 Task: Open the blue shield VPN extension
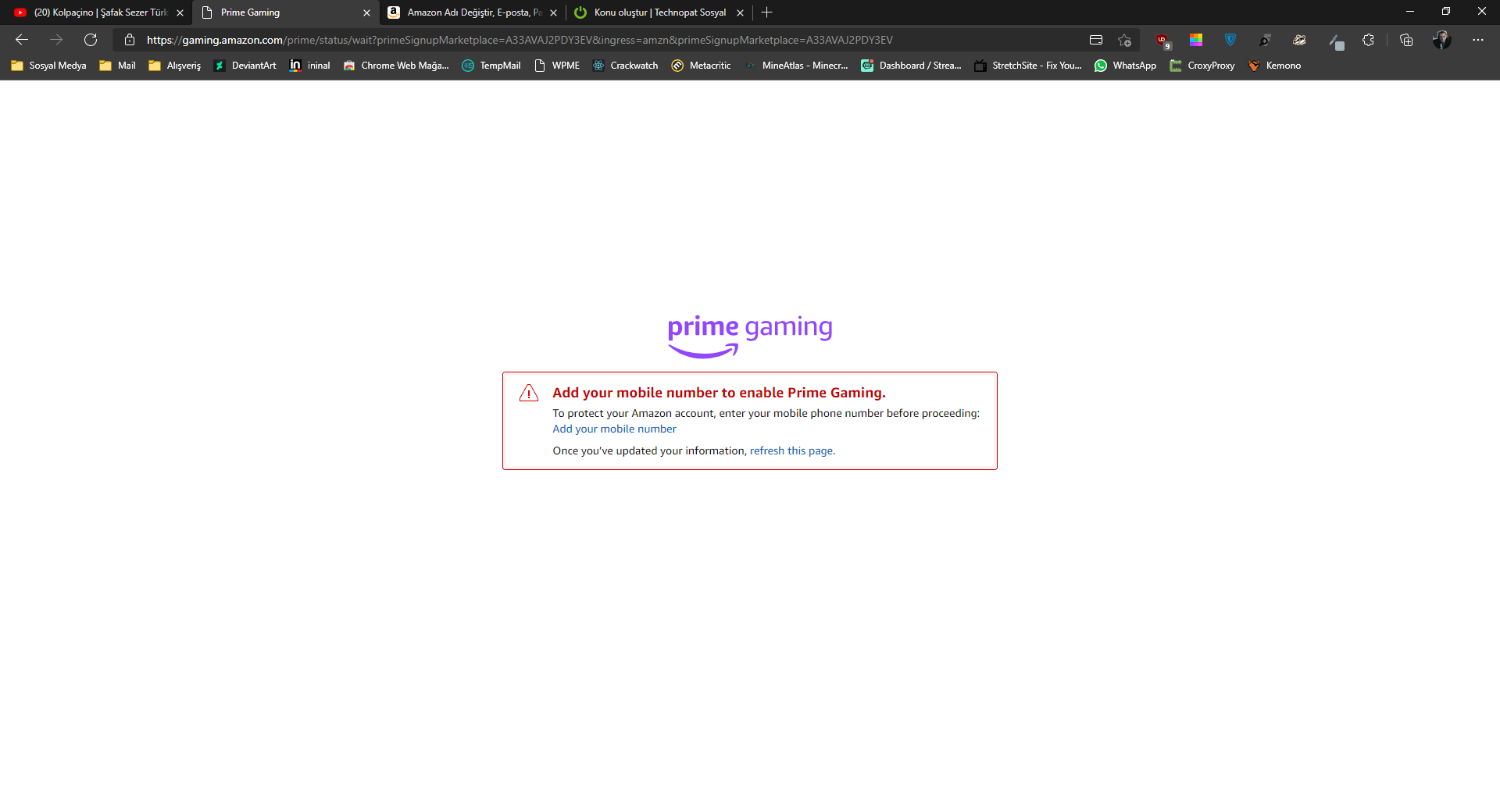tap(1230, 40)
